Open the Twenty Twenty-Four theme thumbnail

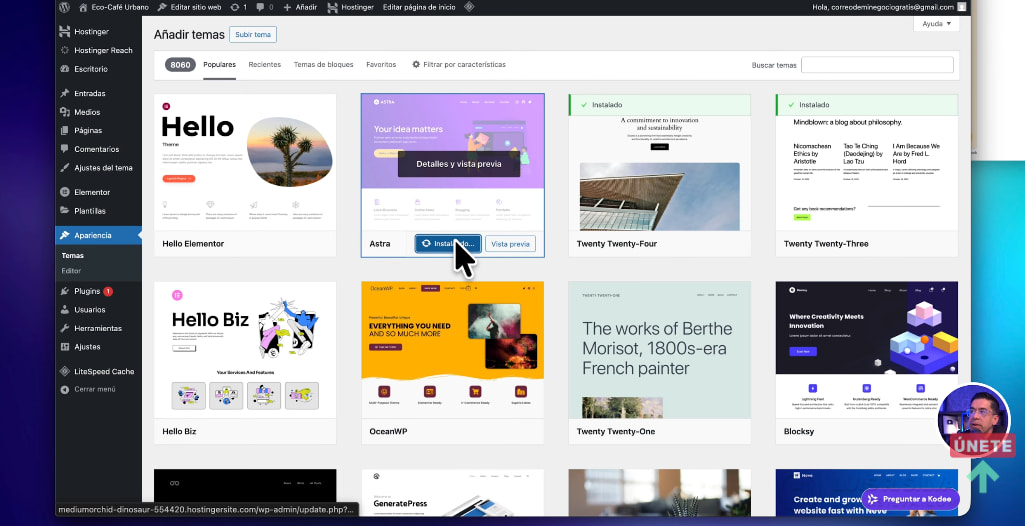tap(660, 162)
